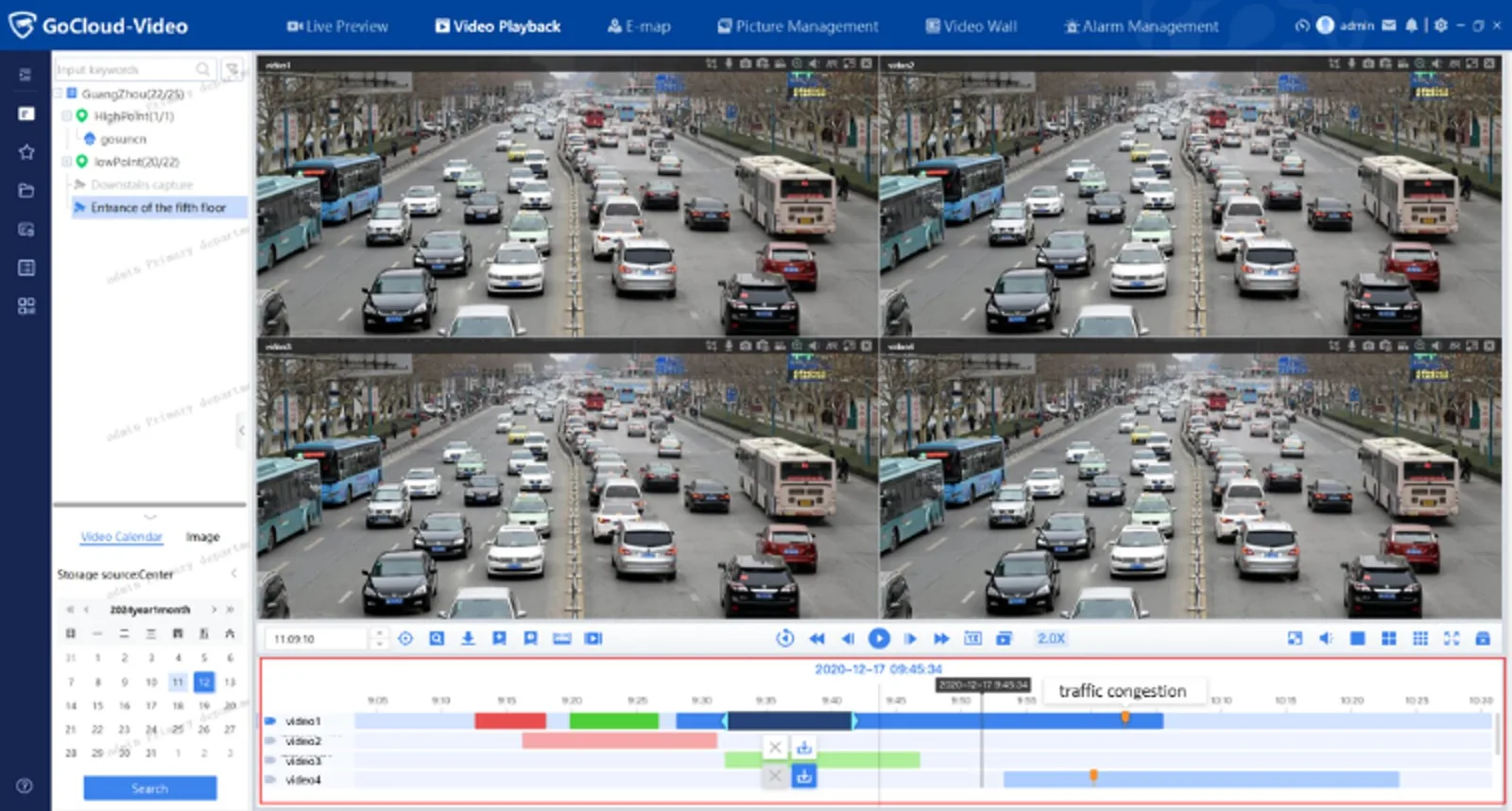Click blue download button on video4 row
Image resolution: width=1512 pixels, height=811 pixels.
pyautogui.click(x=803, y=776)
